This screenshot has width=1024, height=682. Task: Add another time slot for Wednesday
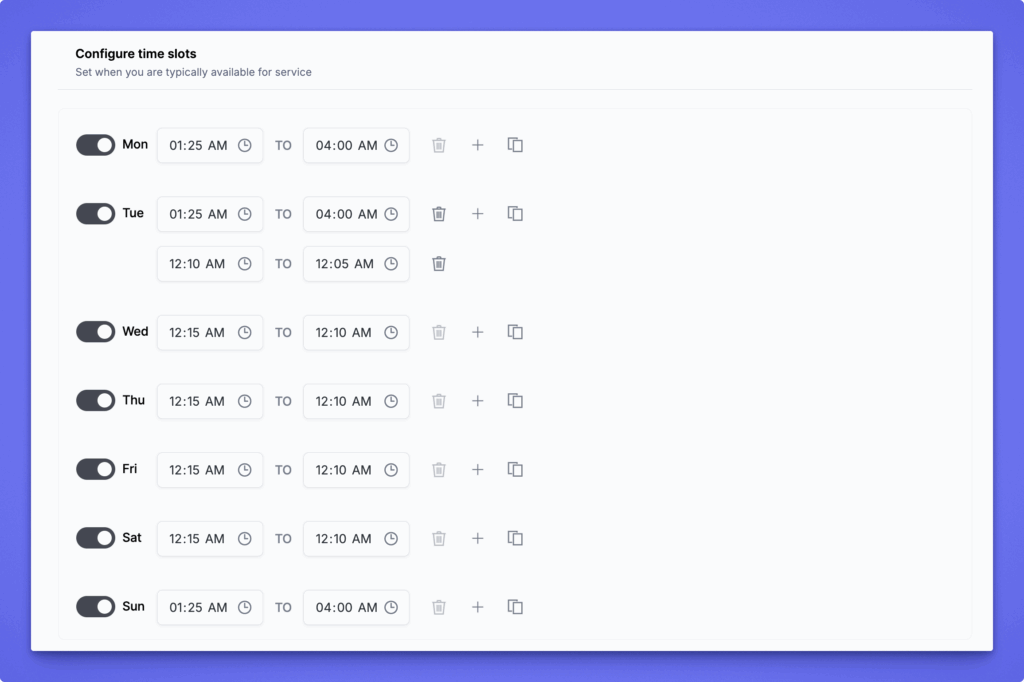pos(477,332)
